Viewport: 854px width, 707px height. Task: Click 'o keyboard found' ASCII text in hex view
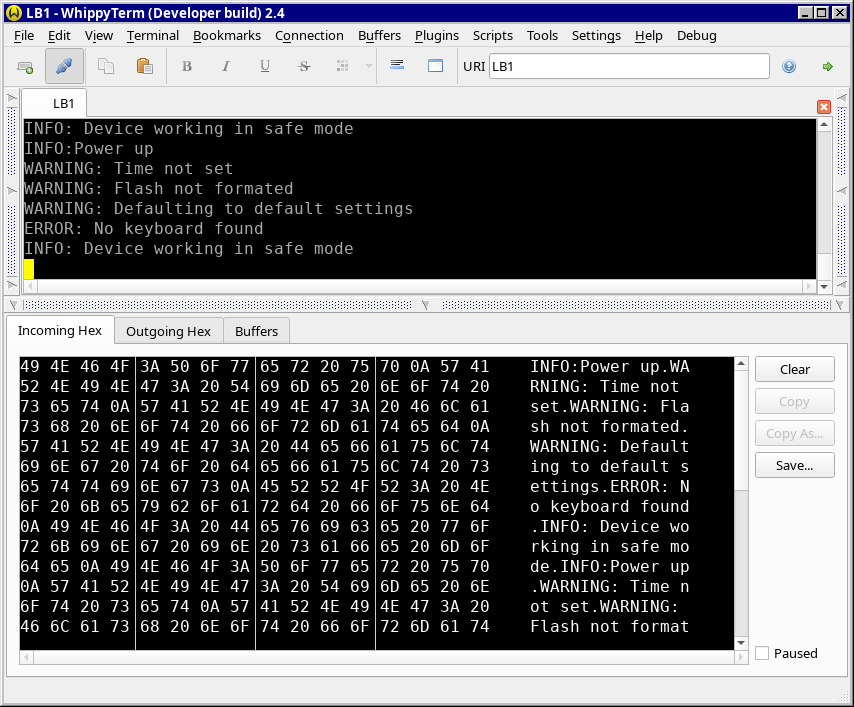[609, 507]
